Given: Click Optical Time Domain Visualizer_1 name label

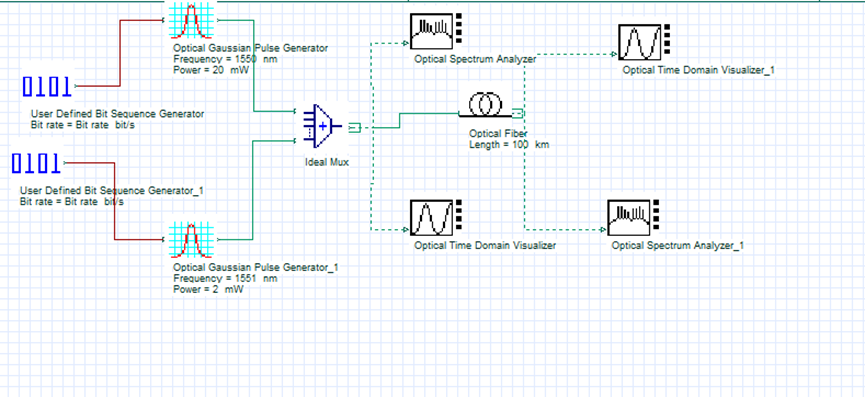Looking at the screenshot, I should coord(699,71).
